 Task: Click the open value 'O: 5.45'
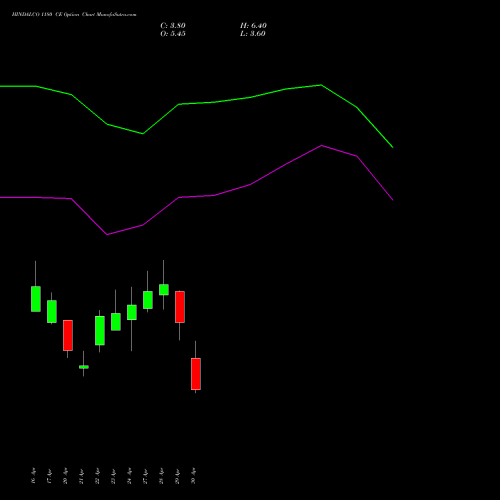pos(173,34)
